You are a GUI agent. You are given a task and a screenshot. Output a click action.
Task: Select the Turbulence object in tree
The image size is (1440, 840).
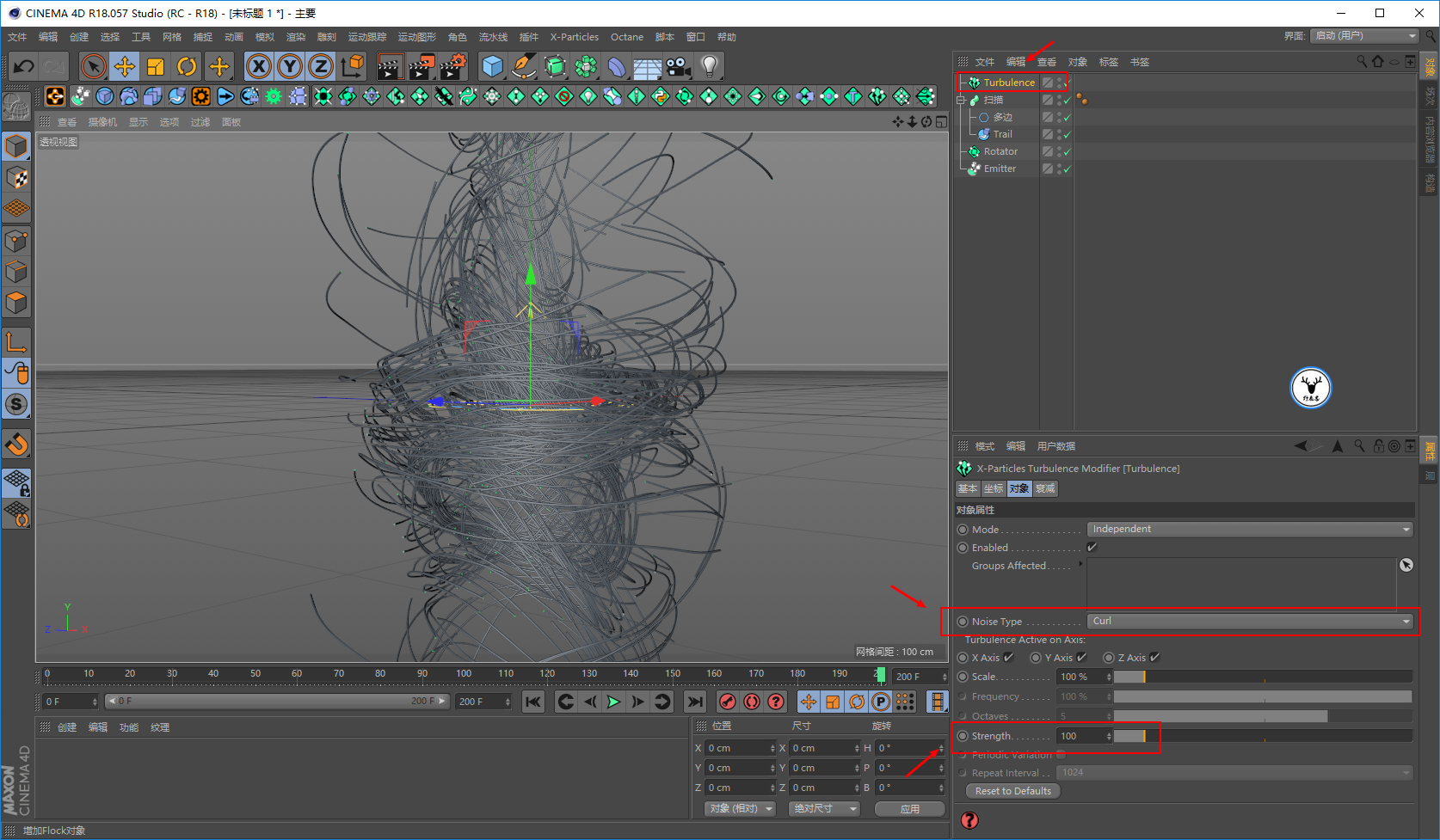coord(1009,83)
